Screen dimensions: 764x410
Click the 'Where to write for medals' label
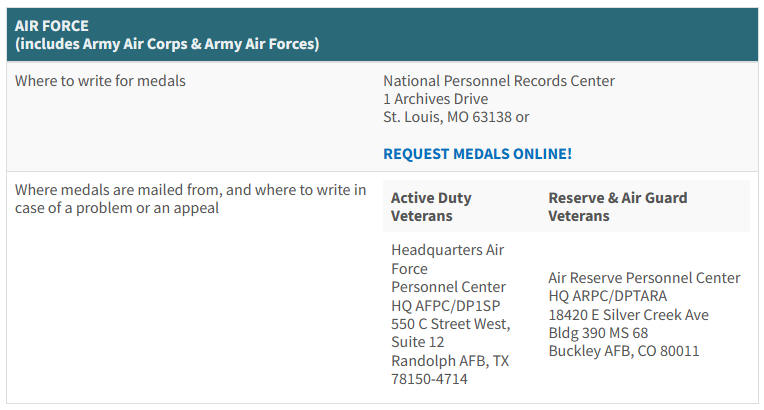click(x=100, y=81)
